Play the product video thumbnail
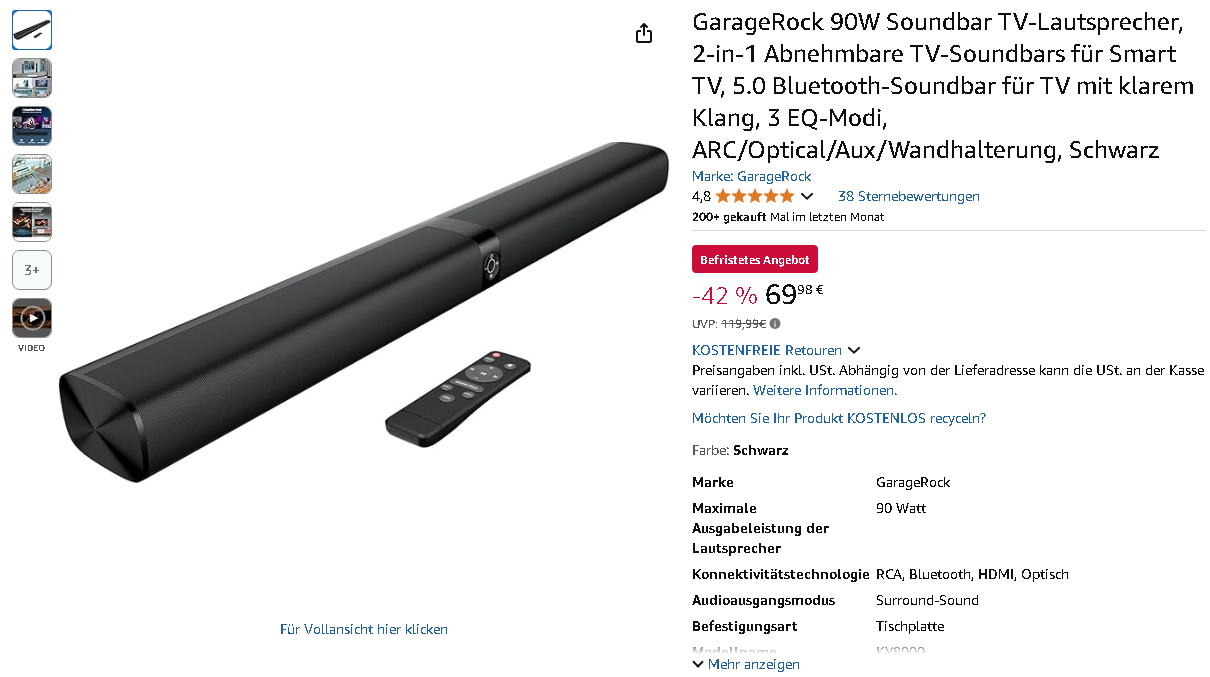1210x677 pixels. (x=32, y=318)
